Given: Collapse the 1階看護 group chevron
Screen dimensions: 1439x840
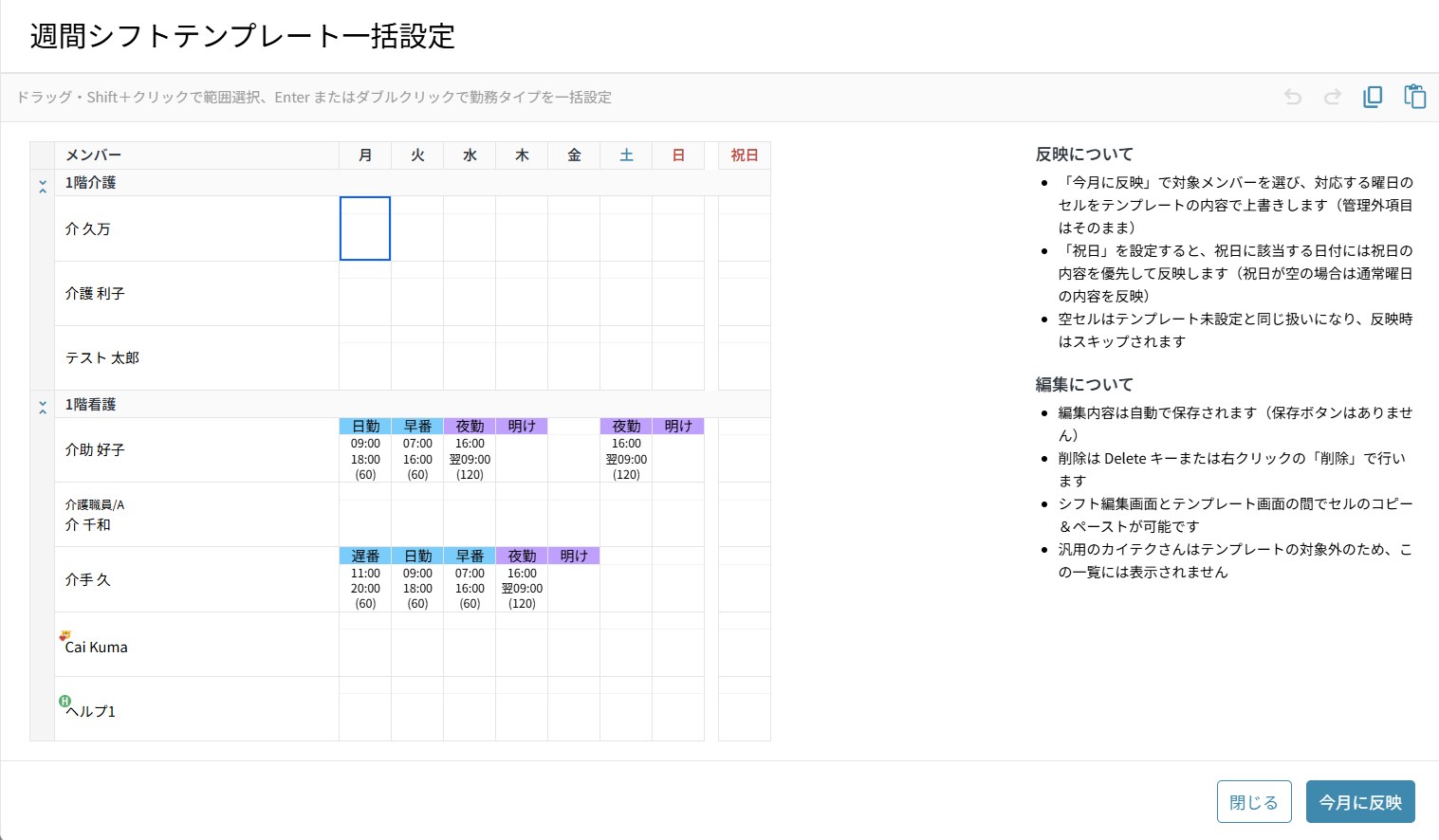Looking at the screenshot, I should point(43,408).
